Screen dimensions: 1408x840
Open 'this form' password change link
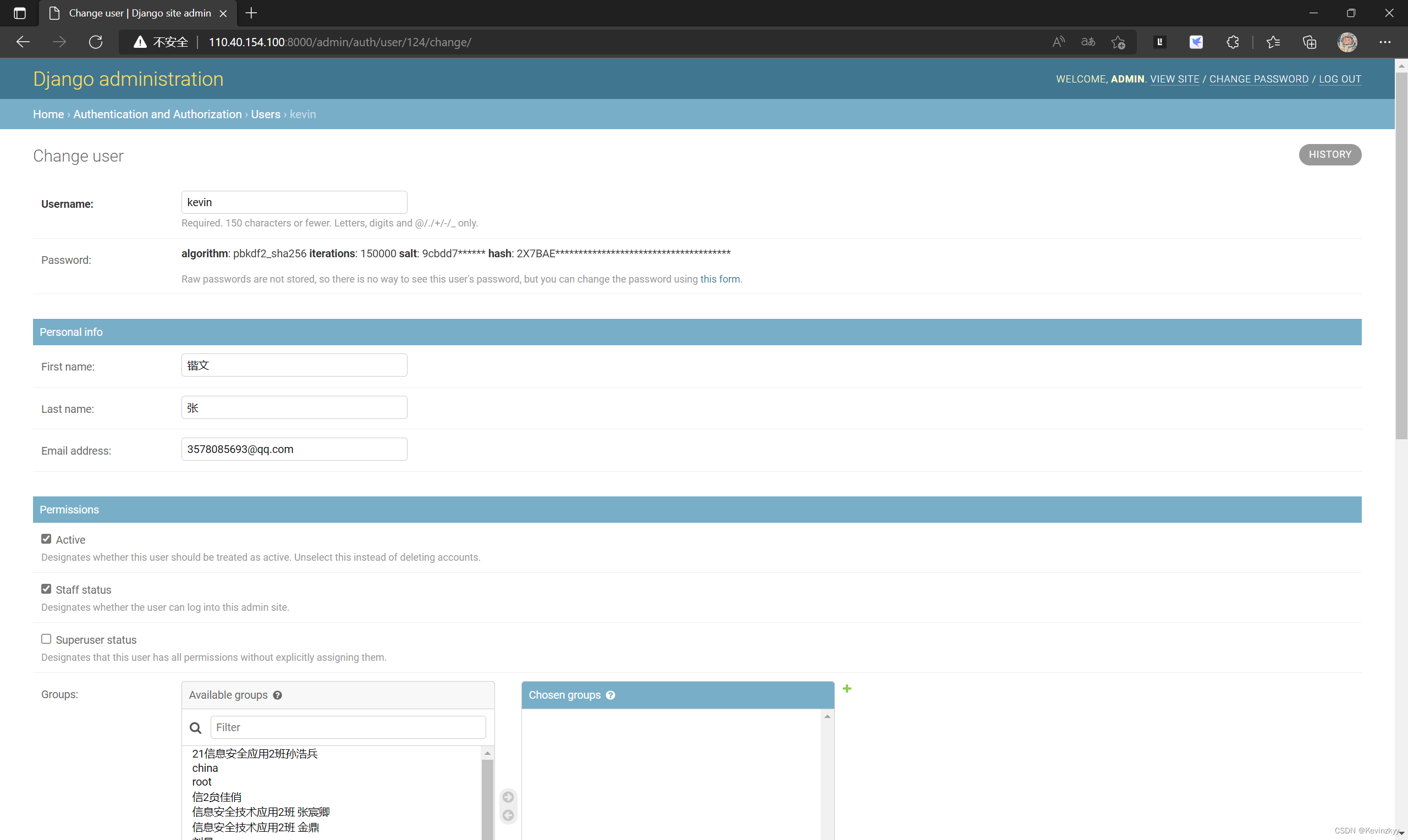pos(719,279)
